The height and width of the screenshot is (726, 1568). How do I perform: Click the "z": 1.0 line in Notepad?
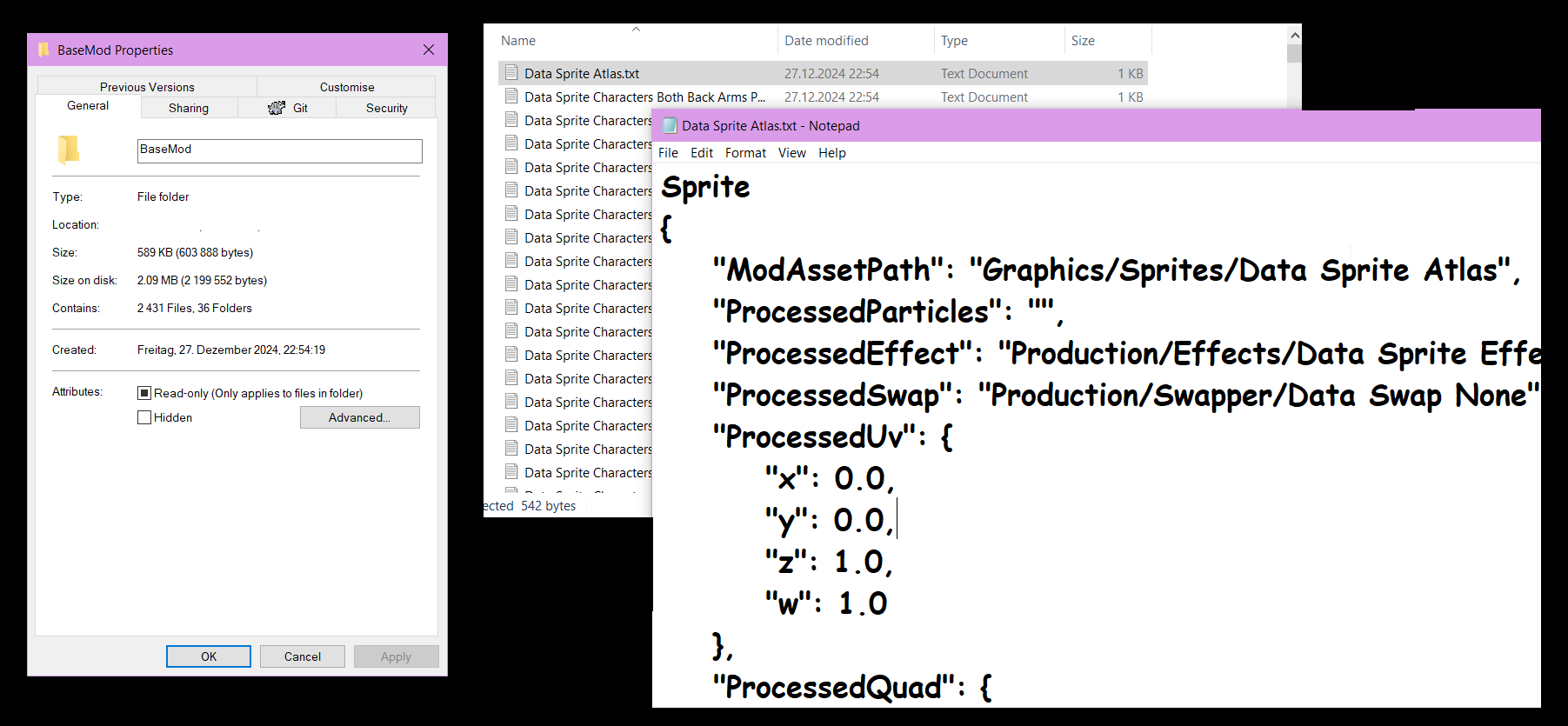pyautogui.click(x=829, y=562)
